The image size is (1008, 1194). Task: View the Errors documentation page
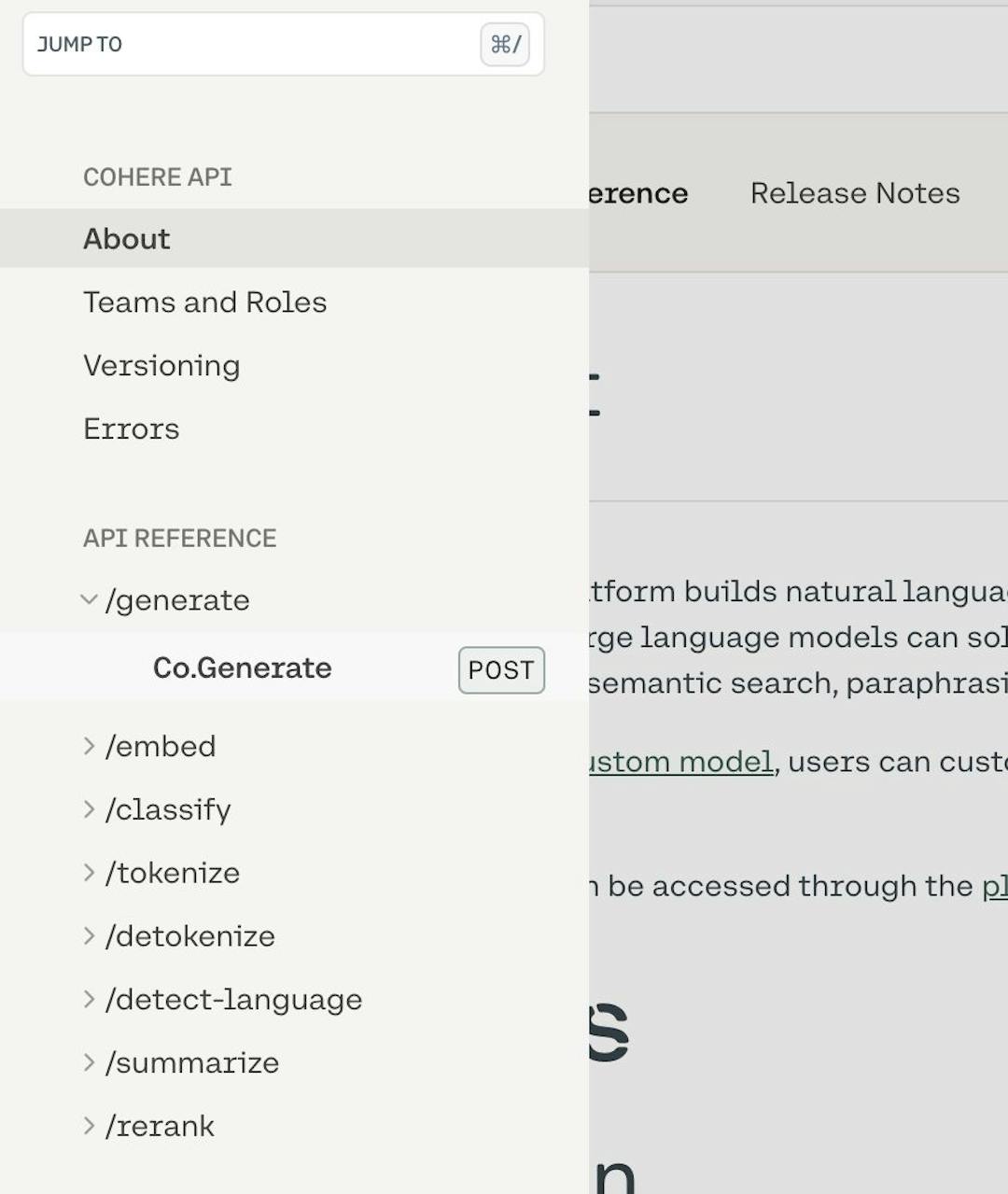(132, 428)
